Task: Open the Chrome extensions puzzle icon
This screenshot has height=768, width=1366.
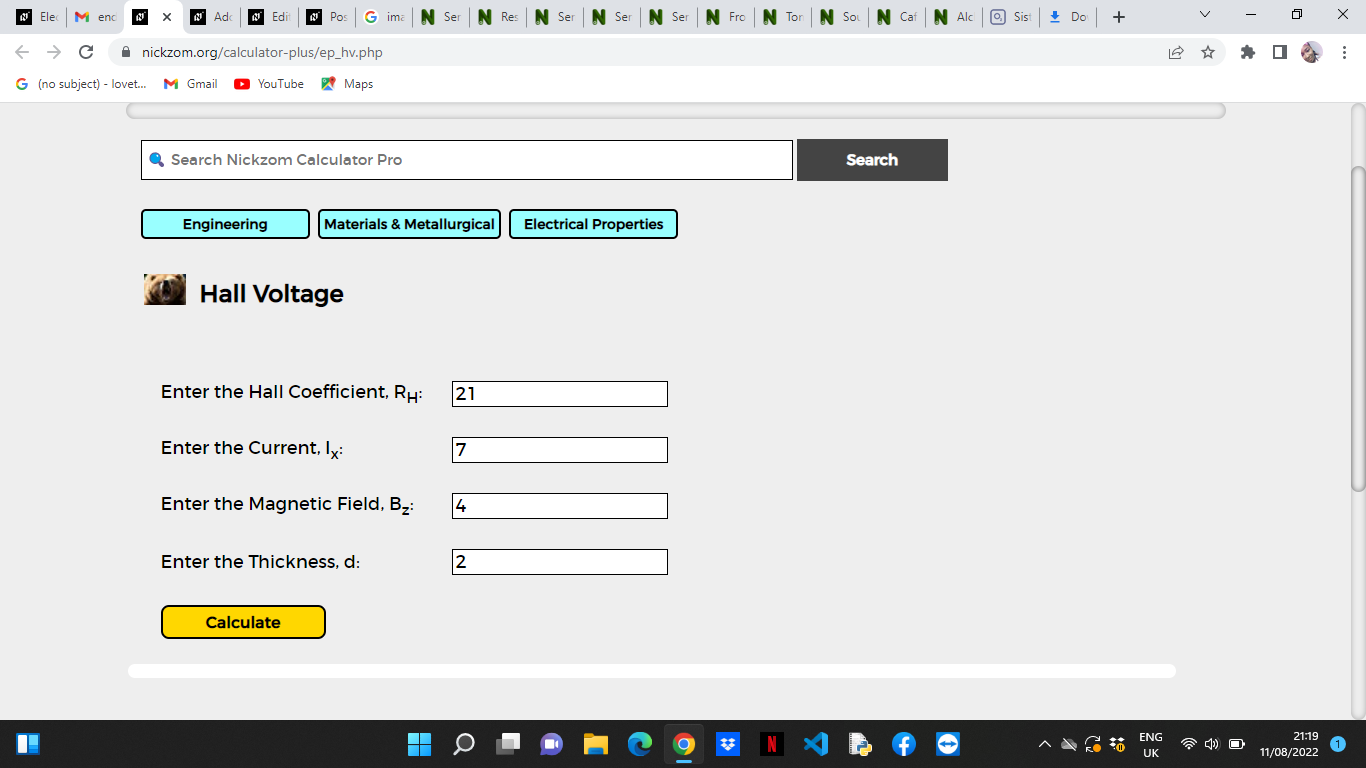Action: pos(1247,52)
